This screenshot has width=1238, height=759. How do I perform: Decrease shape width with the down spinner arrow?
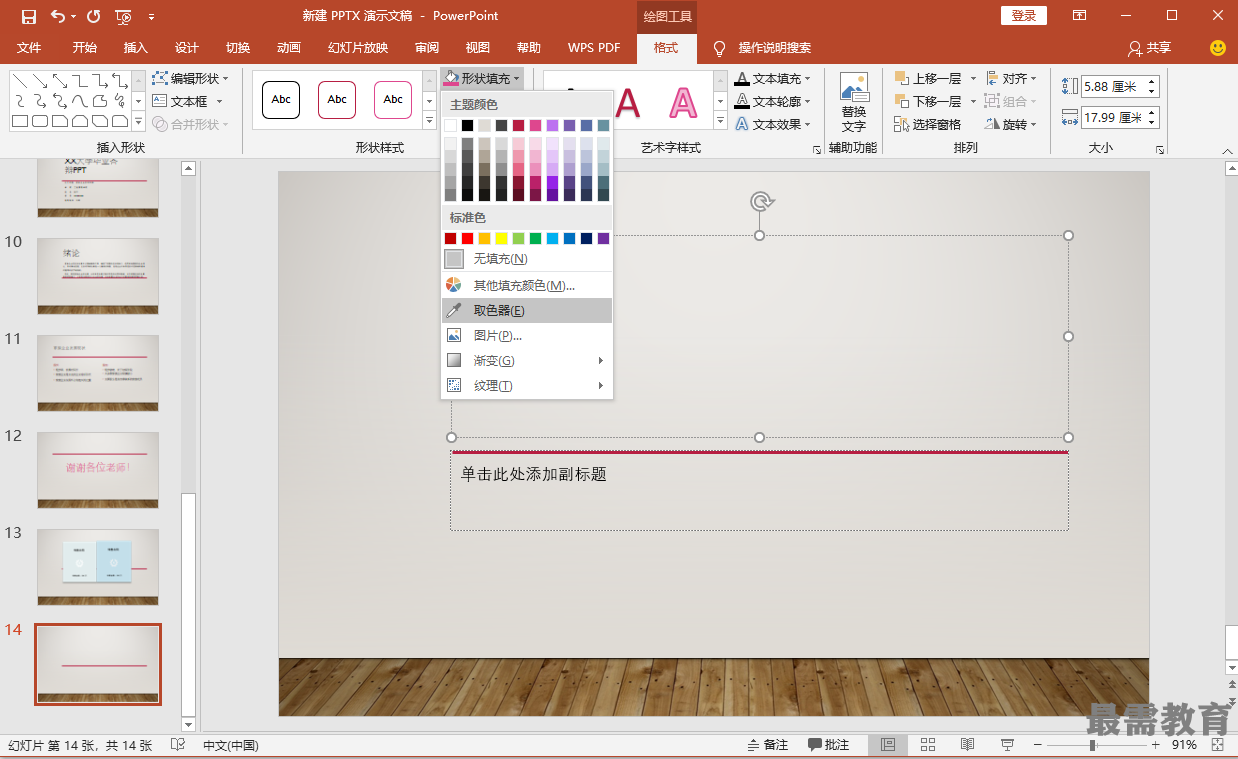[1152, 122]
